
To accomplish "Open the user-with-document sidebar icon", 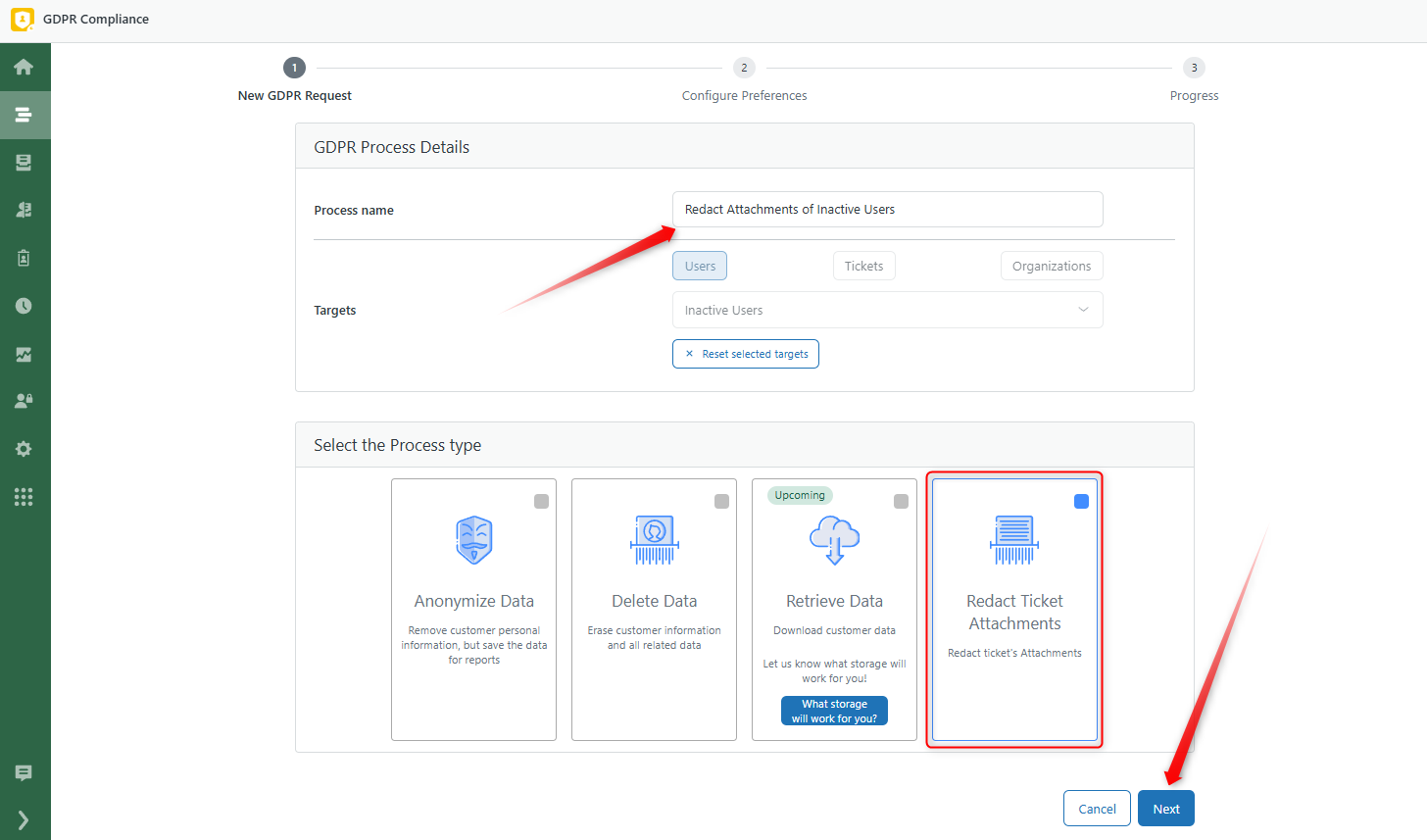I will point(24,210).
